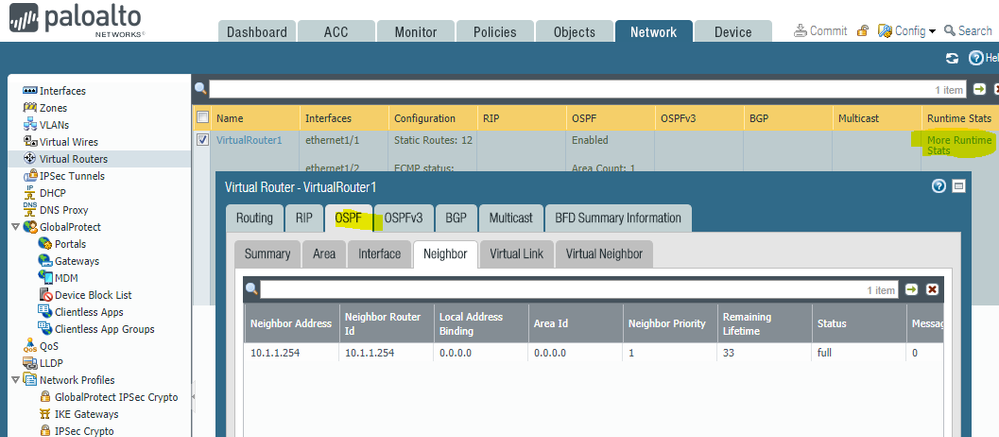The height and width of the screenshot is (437, 999).
Task: Open DHCP in the sidebar
Action: click(x=52, y=193)
